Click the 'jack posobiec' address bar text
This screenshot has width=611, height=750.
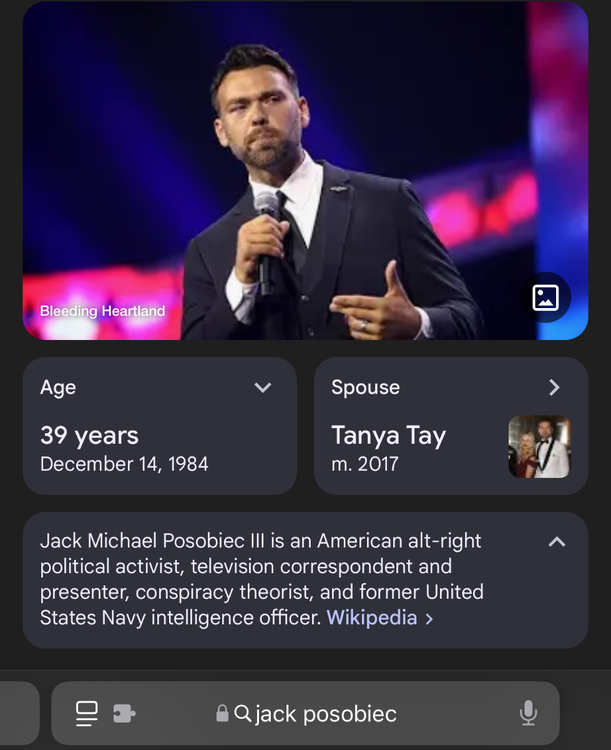[326, 714]
